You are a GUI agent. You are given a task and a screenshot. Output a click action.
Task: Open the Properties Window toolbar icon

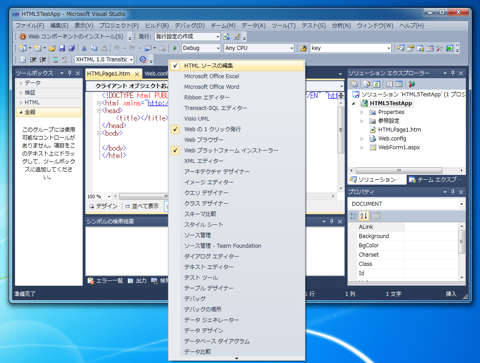point(410,48)
